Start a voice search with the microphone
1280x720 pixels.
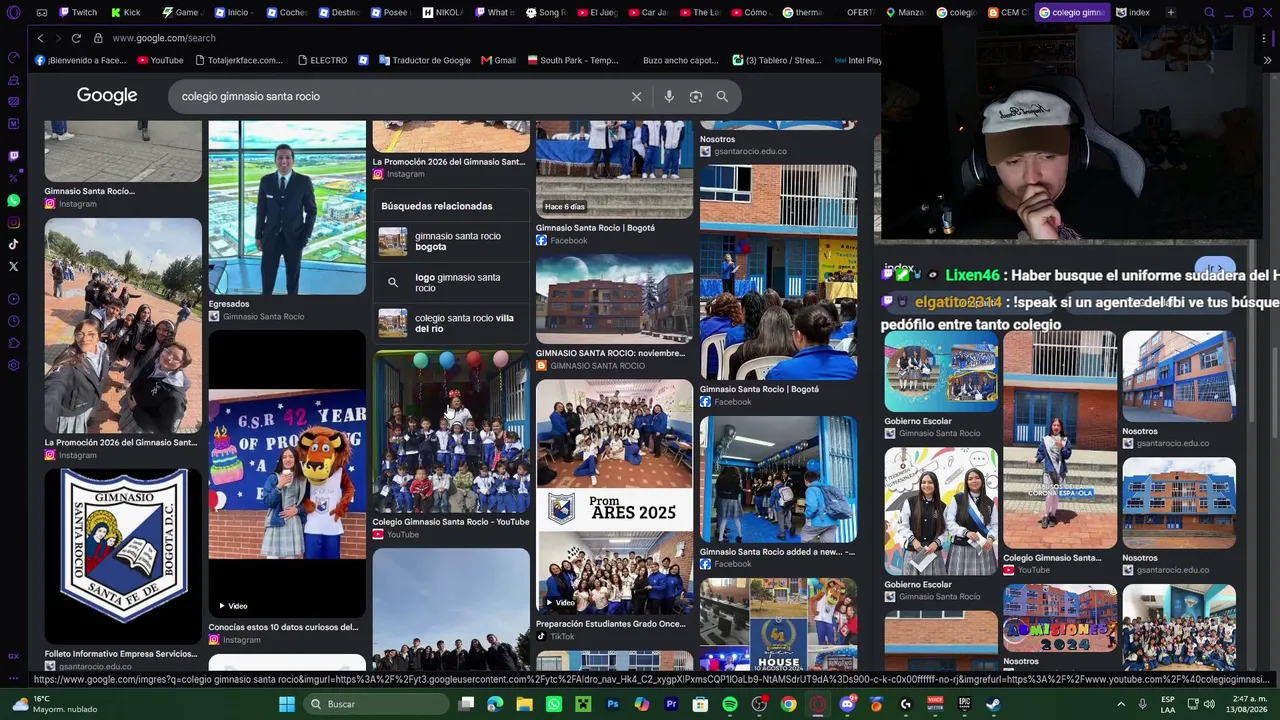point(669,96)
